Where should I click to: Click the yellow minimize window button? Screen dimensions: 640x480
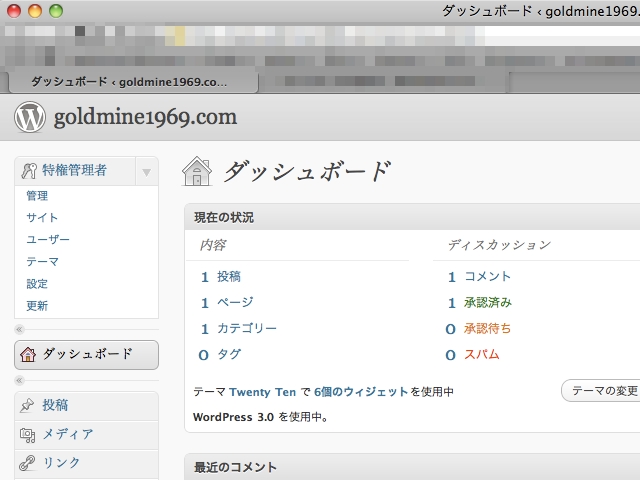pyautogui.click(x=35, y=11)
